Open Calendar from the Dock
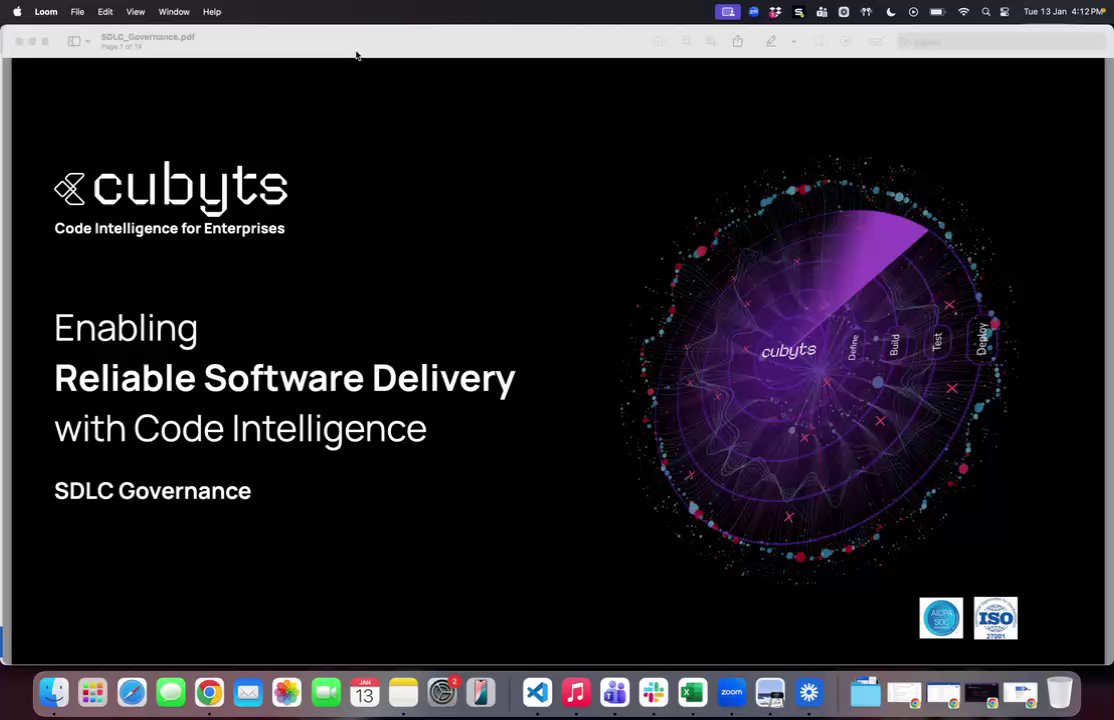 point(364,692)
